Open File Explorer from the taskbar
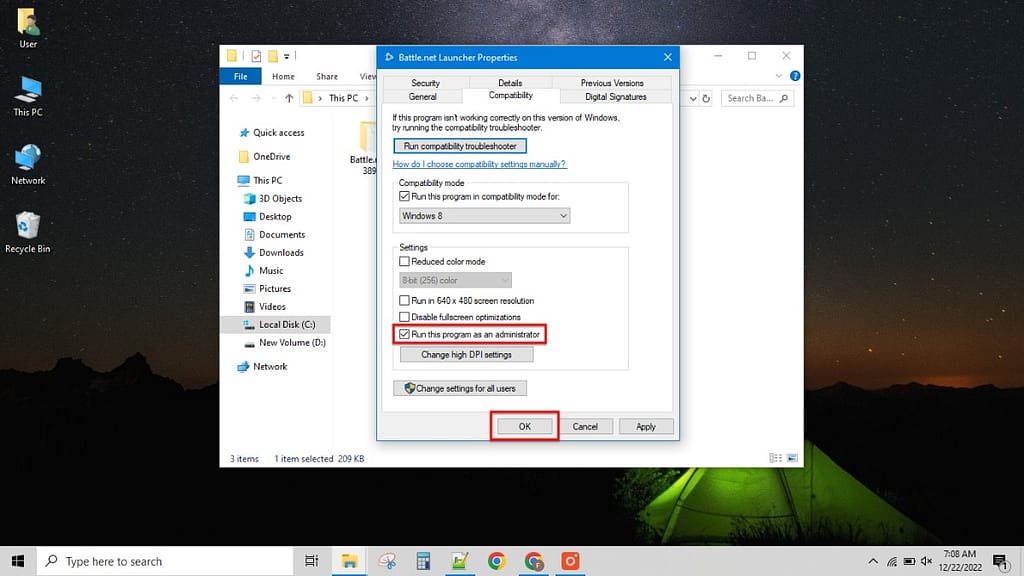 pos(349,561)
